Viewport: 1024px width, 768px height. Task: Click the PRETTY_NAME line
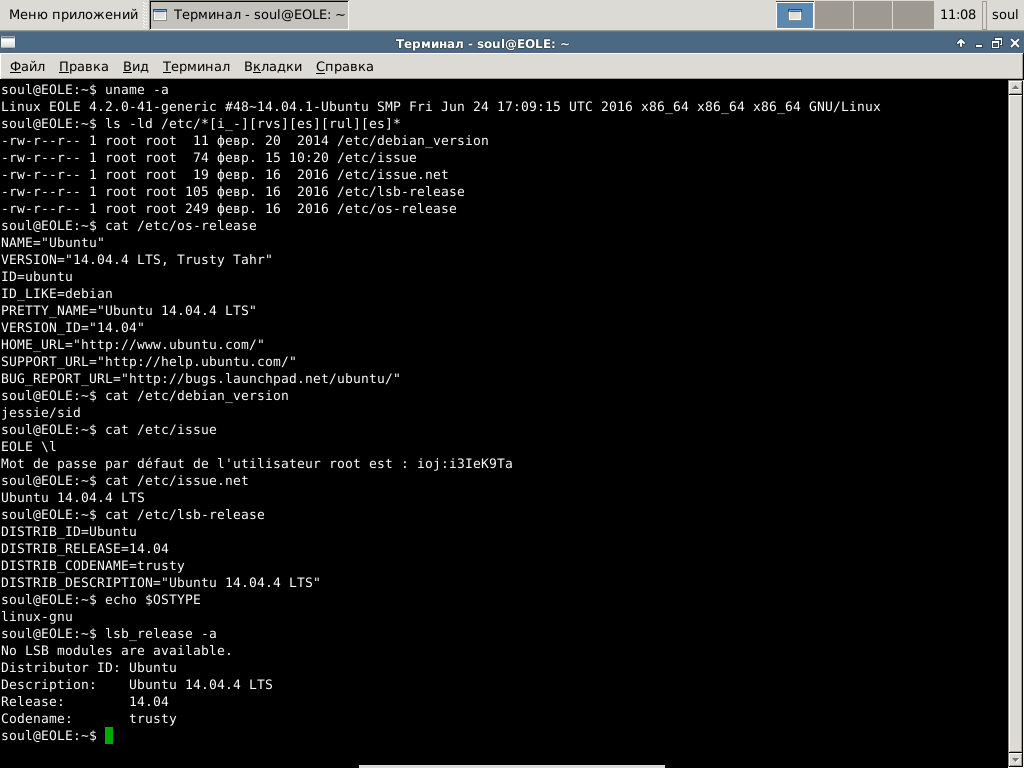coord(129,310)
